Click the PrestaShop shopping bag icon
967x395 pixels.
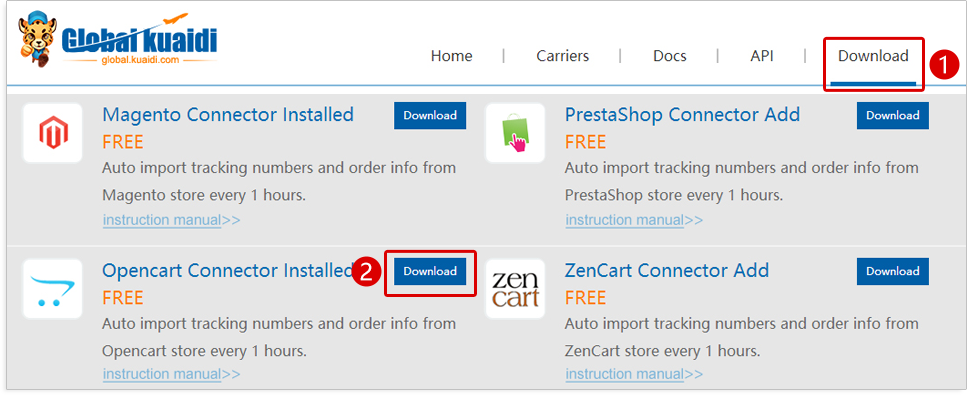(x=515, y=133)
